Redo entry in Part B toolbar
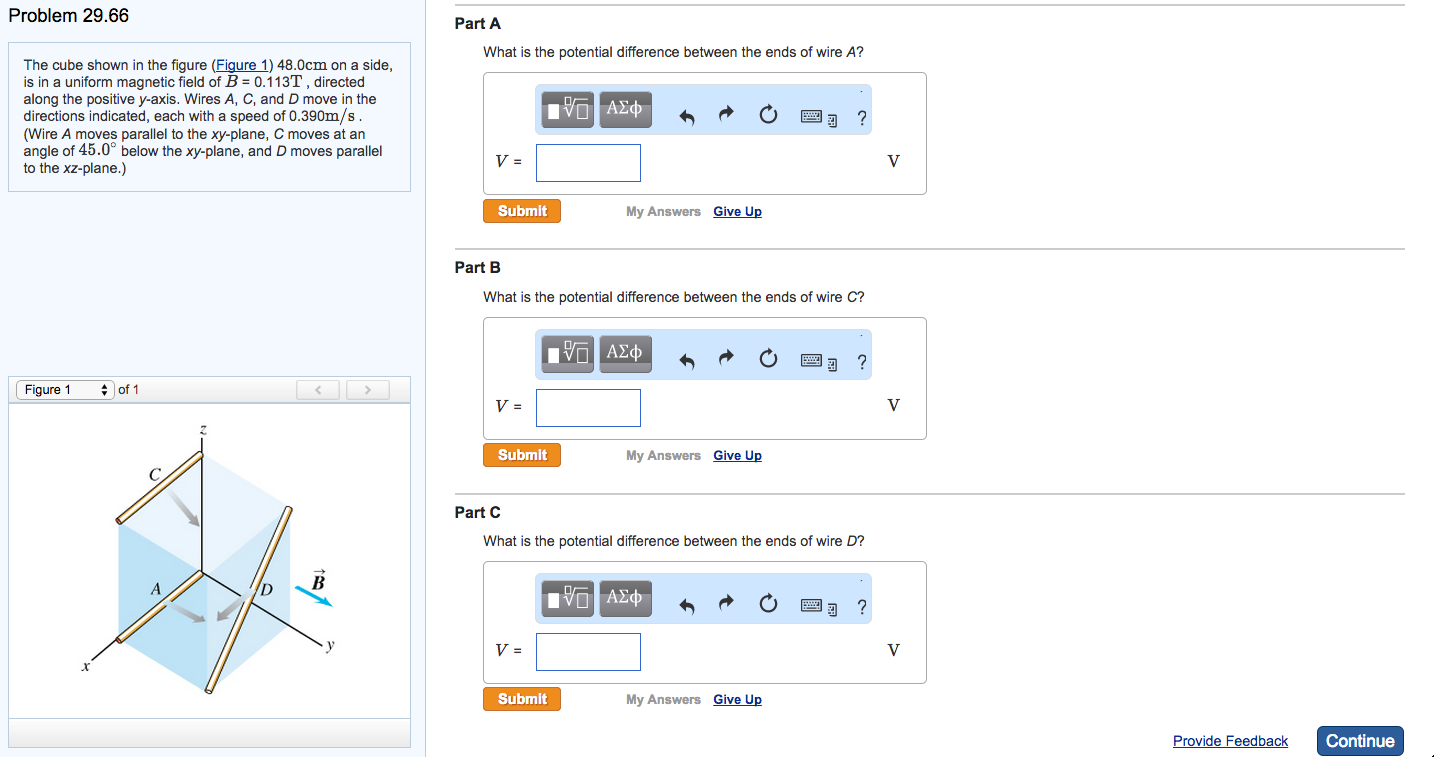Screen dimensions: 1434x757 tap(727, 358)
